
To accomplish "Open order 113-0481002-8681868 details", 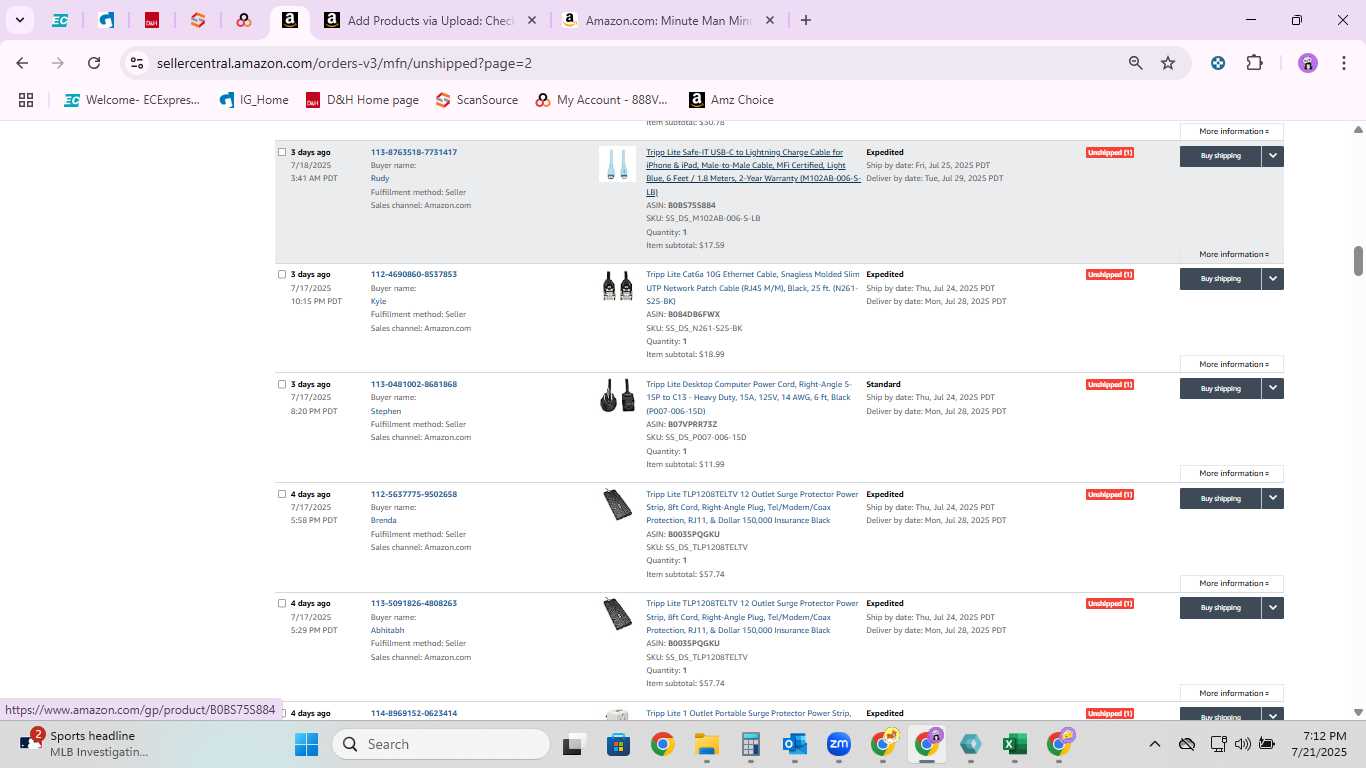I will (x=414, y=384).
